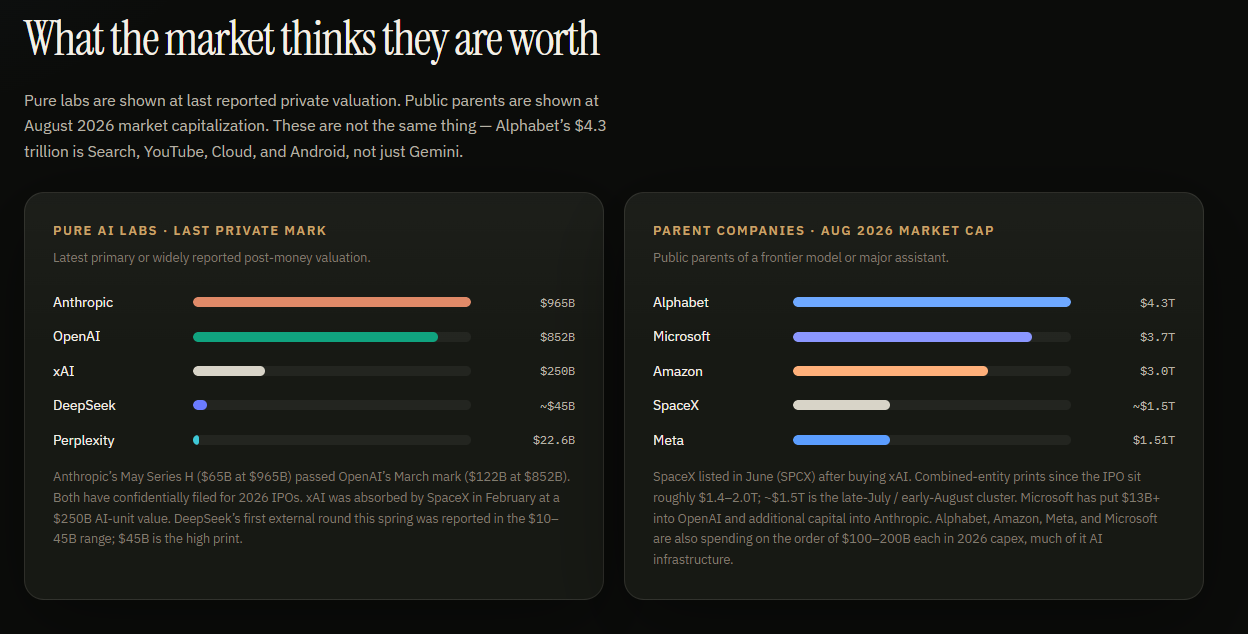Click the Anthropic orange valuation bar

pyautogui.click(x=332, y=302)
